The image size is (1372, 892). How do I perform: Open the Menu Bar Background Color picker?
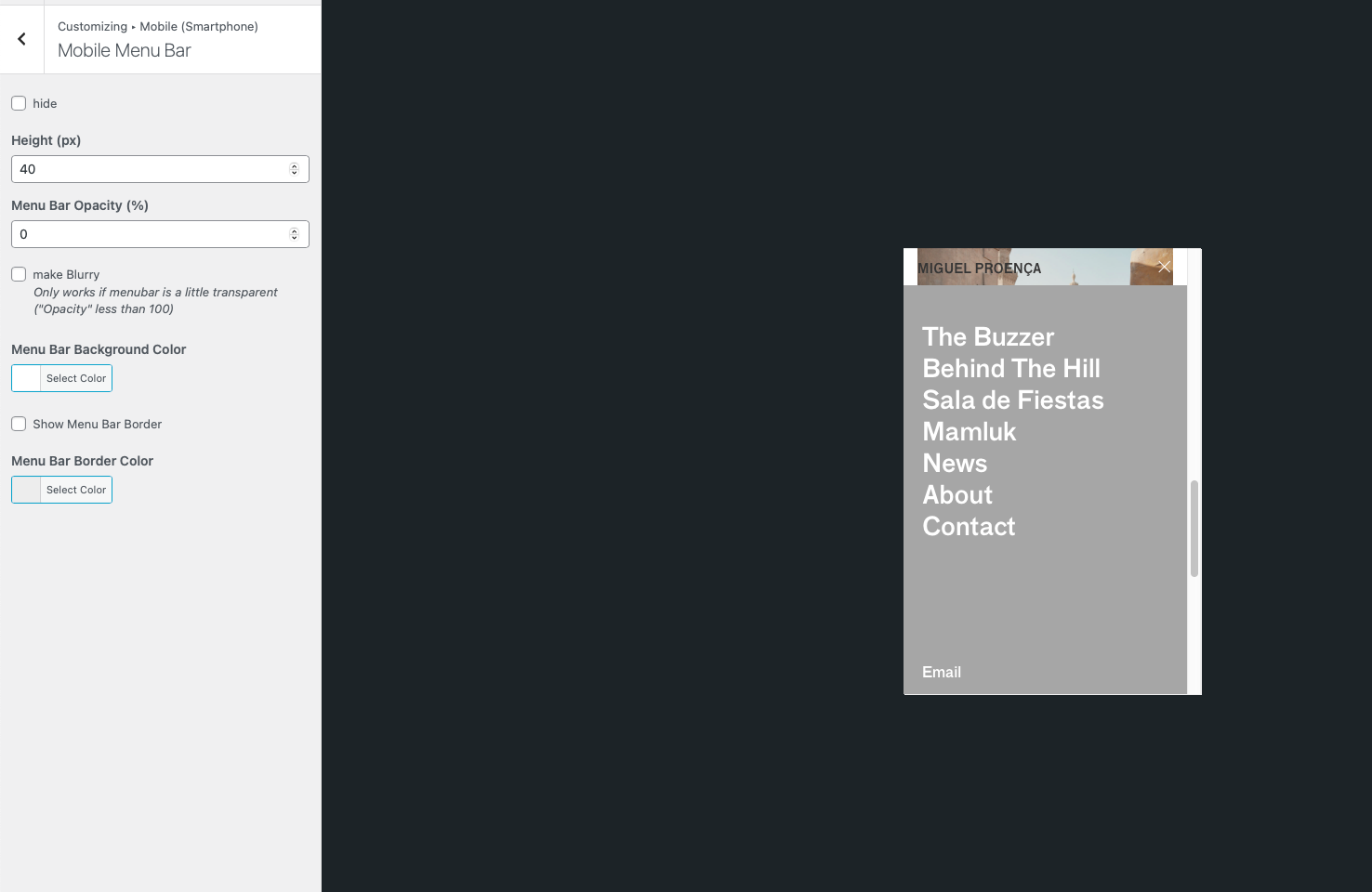coord(75,378)
